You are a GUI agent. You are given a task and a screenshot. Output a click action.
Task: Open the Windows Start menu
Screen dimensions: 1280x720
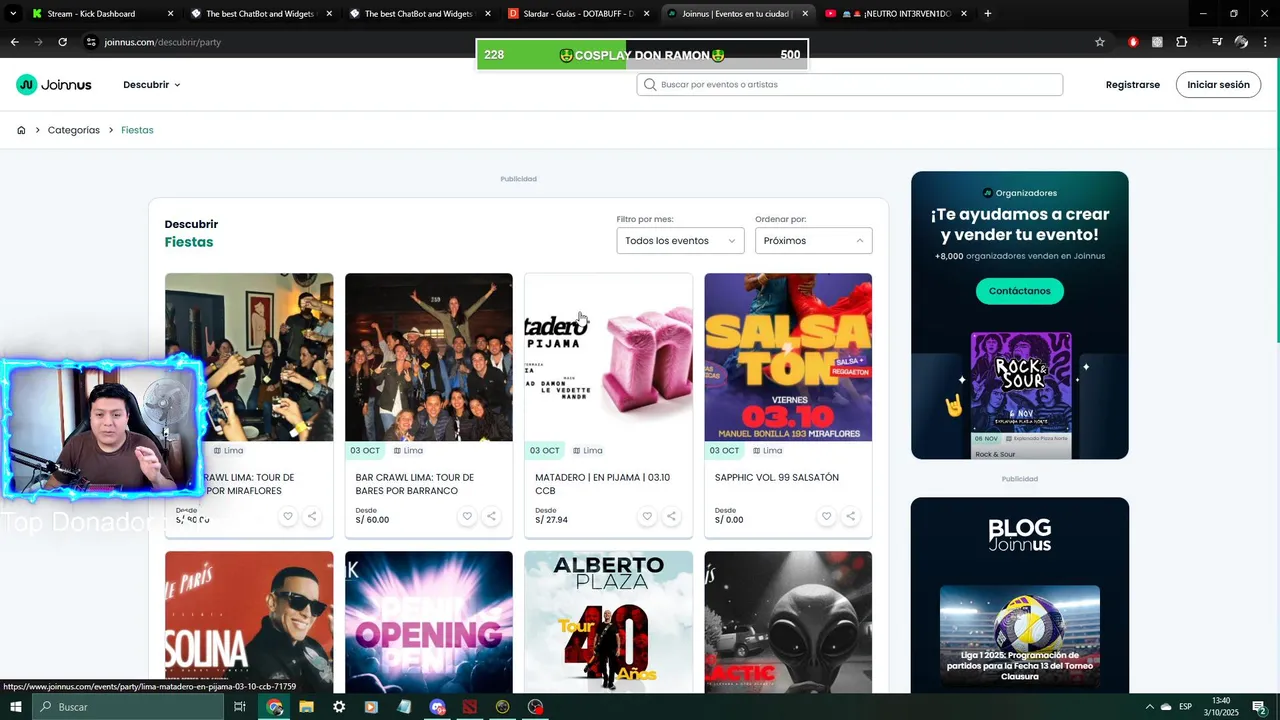16,707
